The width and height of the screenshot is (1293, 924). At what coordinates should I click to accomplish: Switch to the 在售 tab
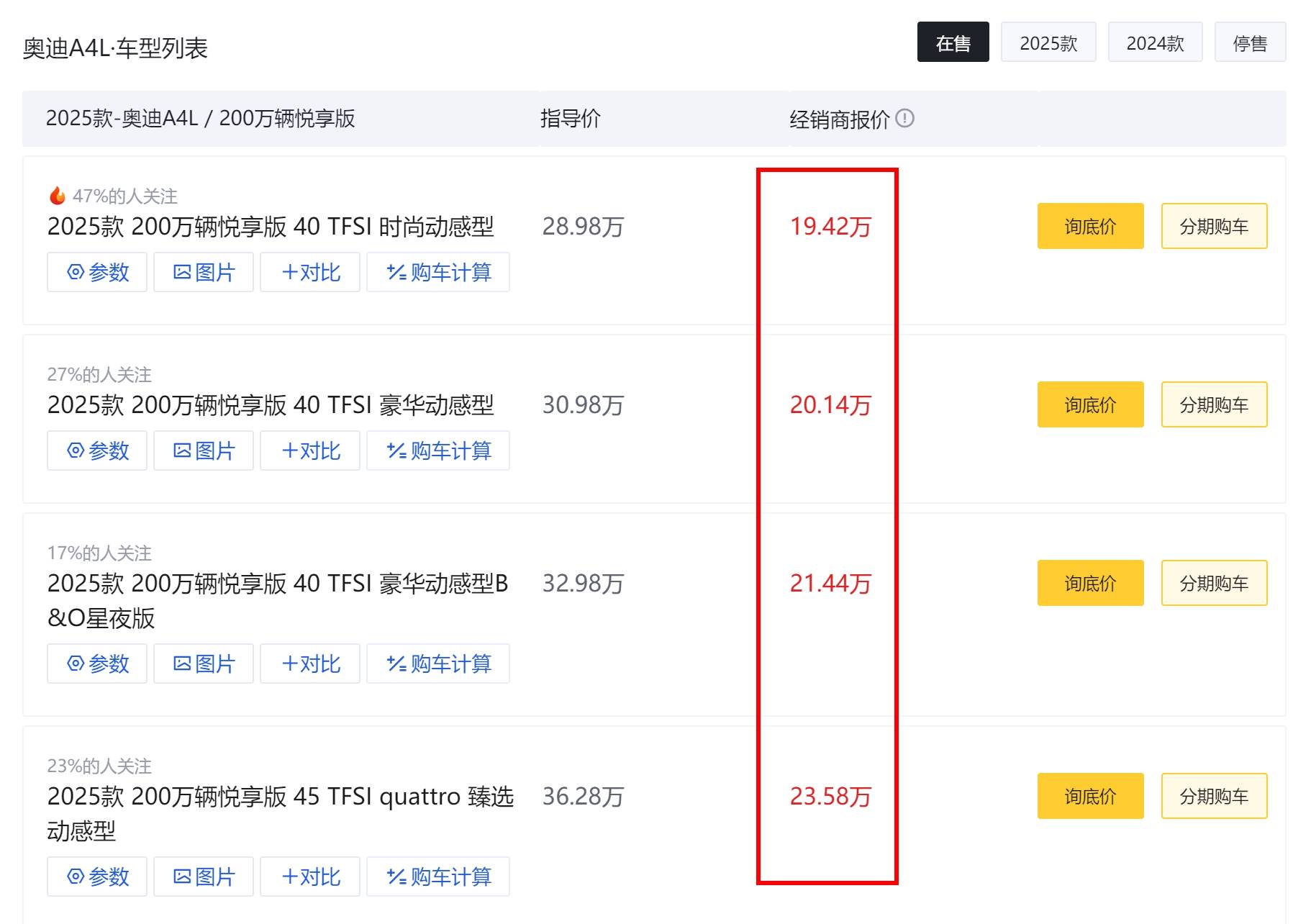pyautogui.click(x=953, y=42)
